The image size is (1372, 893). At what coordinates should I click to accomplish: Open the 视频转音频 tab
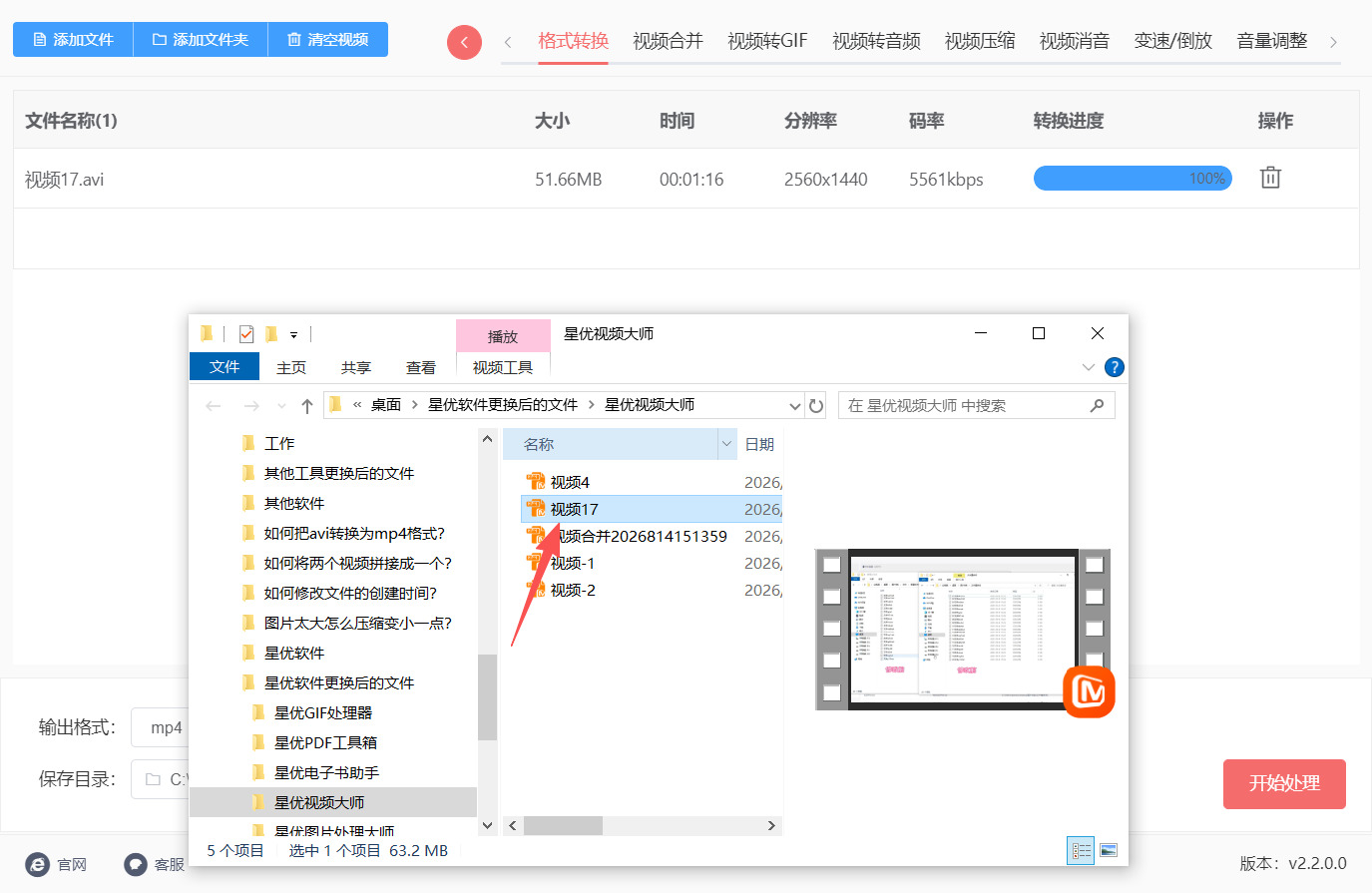pos(876,41)
